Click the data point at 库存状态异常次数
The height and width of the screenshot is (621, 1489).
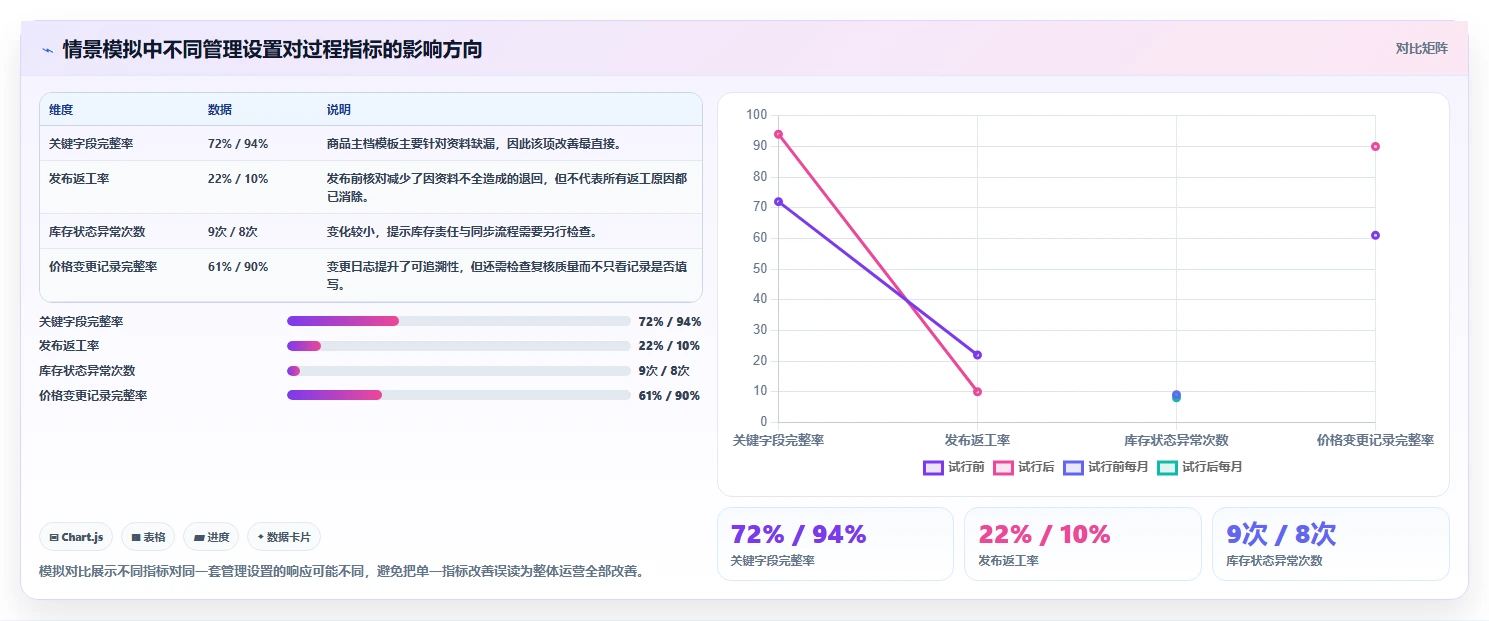tap(1176, 396)
